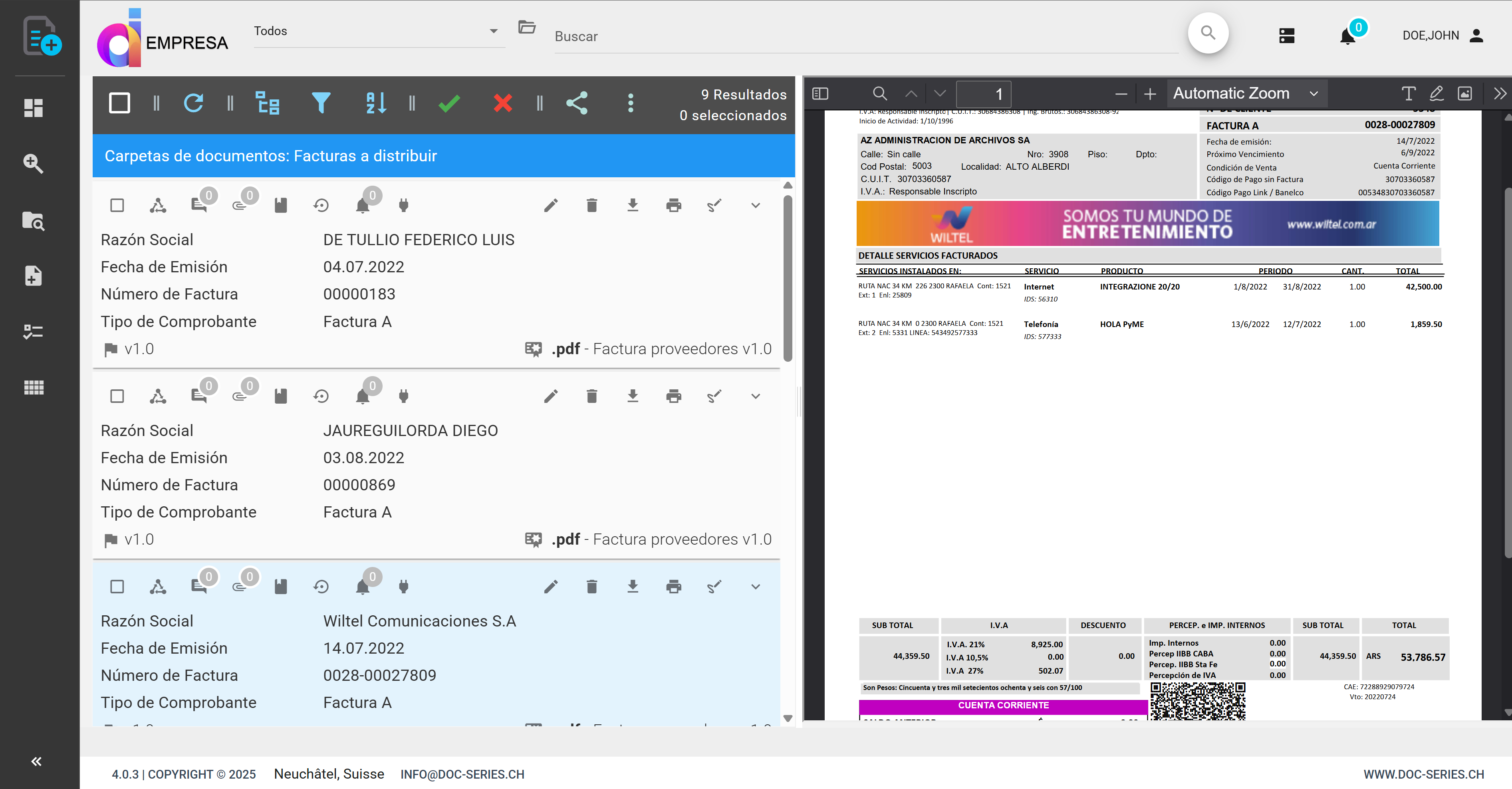Select the PDF add image tool
The height and width of the screenshot is (789, 1512).
tap(1465, 93)
